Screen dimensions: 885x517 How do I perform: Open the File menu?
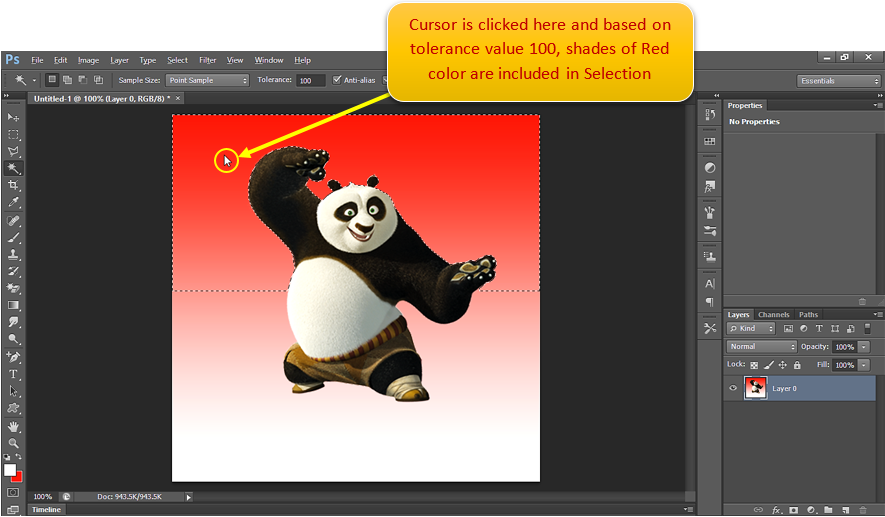coord(37,60)
